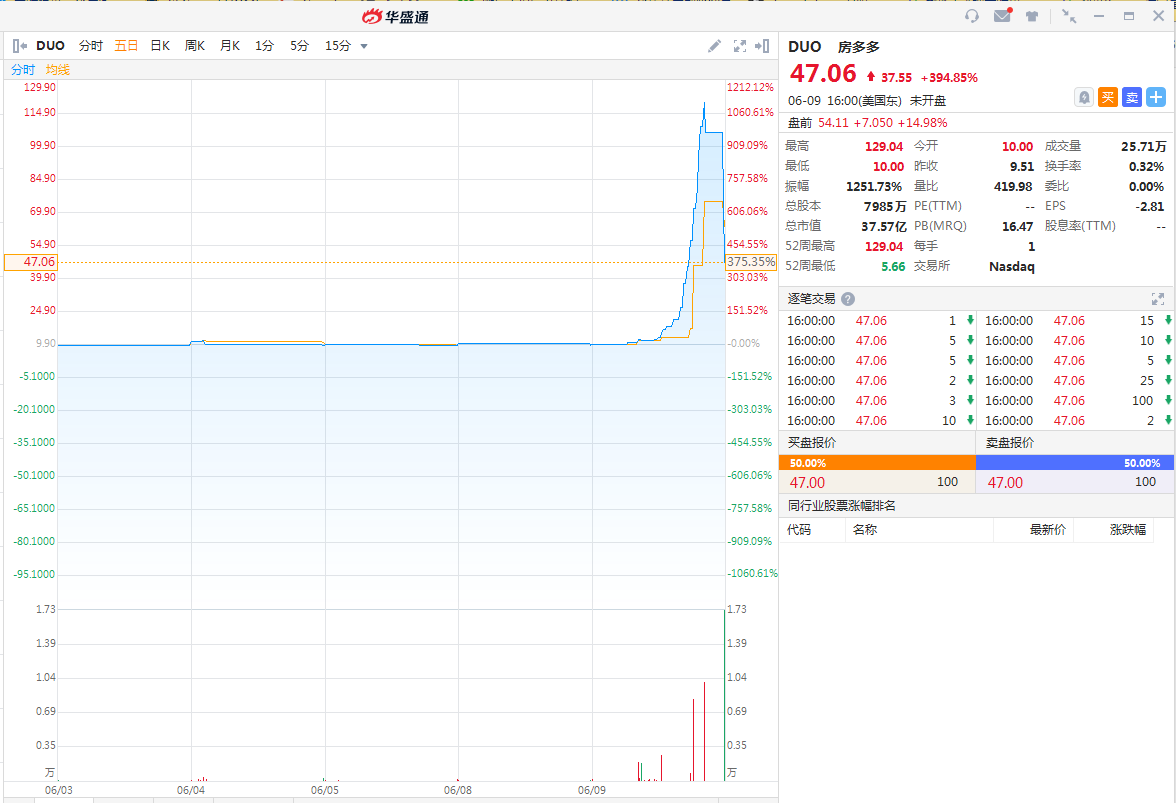The height and width of the screenshot is (803, 1176).
Task: Collapse the left panel beside DUO
Action: pos(20,46)
